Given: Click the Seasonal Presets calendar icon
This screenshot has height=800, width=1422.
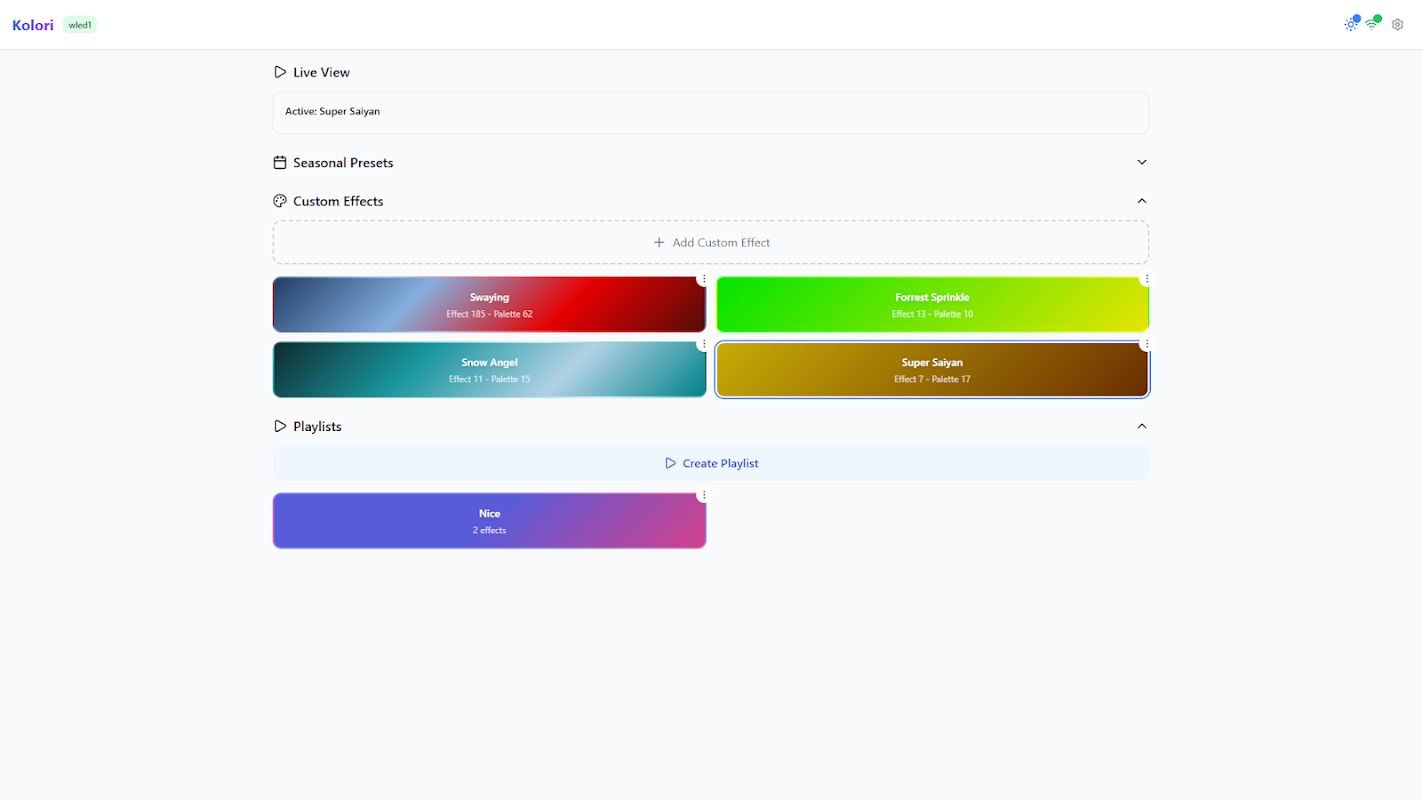Looking at the screenshot, I should coord(280,162).
